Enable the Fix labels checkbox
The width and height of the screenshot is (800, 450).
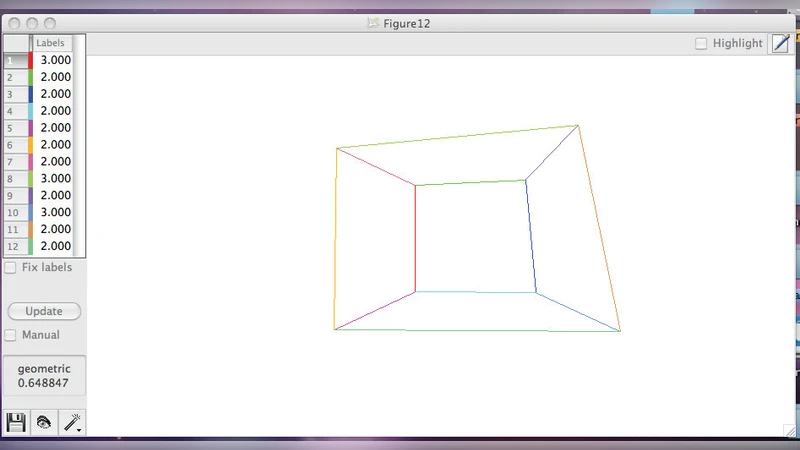click(11, 267)
